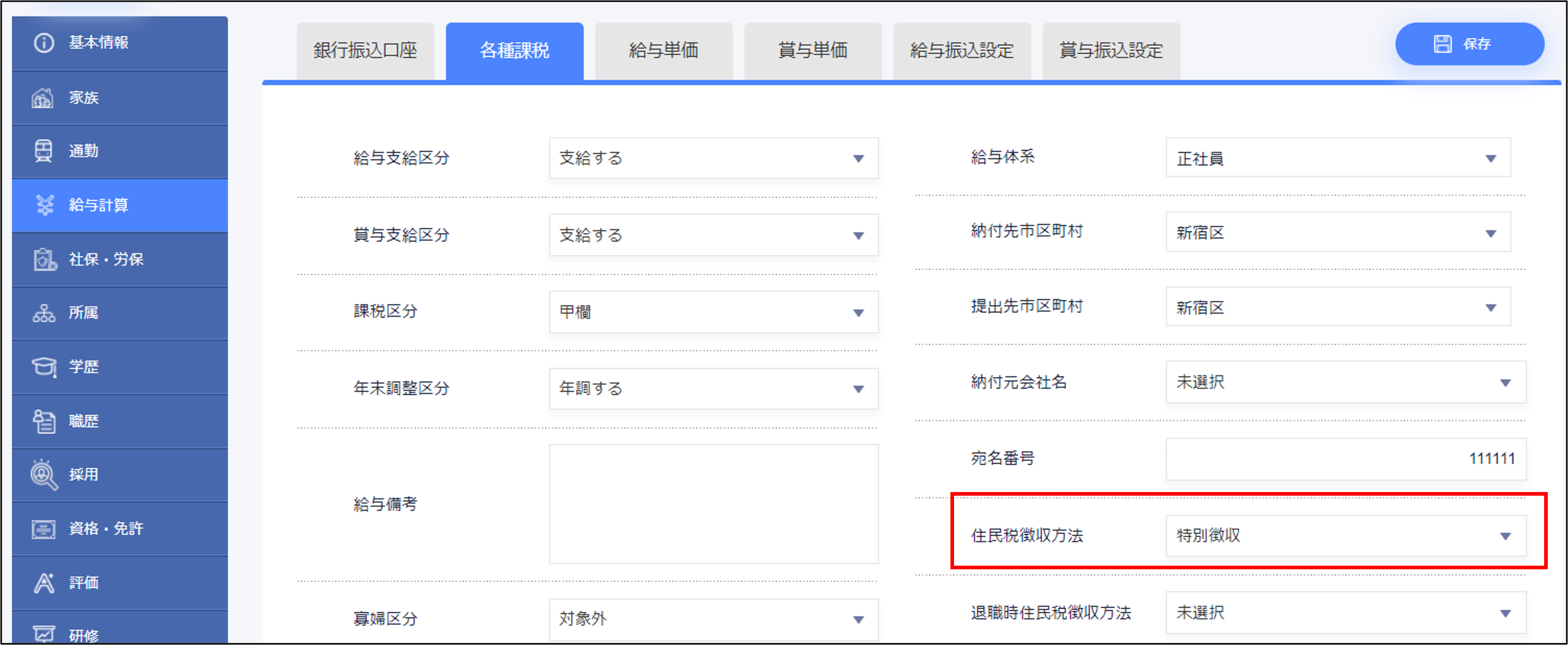The height and width of the screenshot is (645, 1568).
Task: Open the 課税区分 甲欄 dropdown
Action: [713, 312]
